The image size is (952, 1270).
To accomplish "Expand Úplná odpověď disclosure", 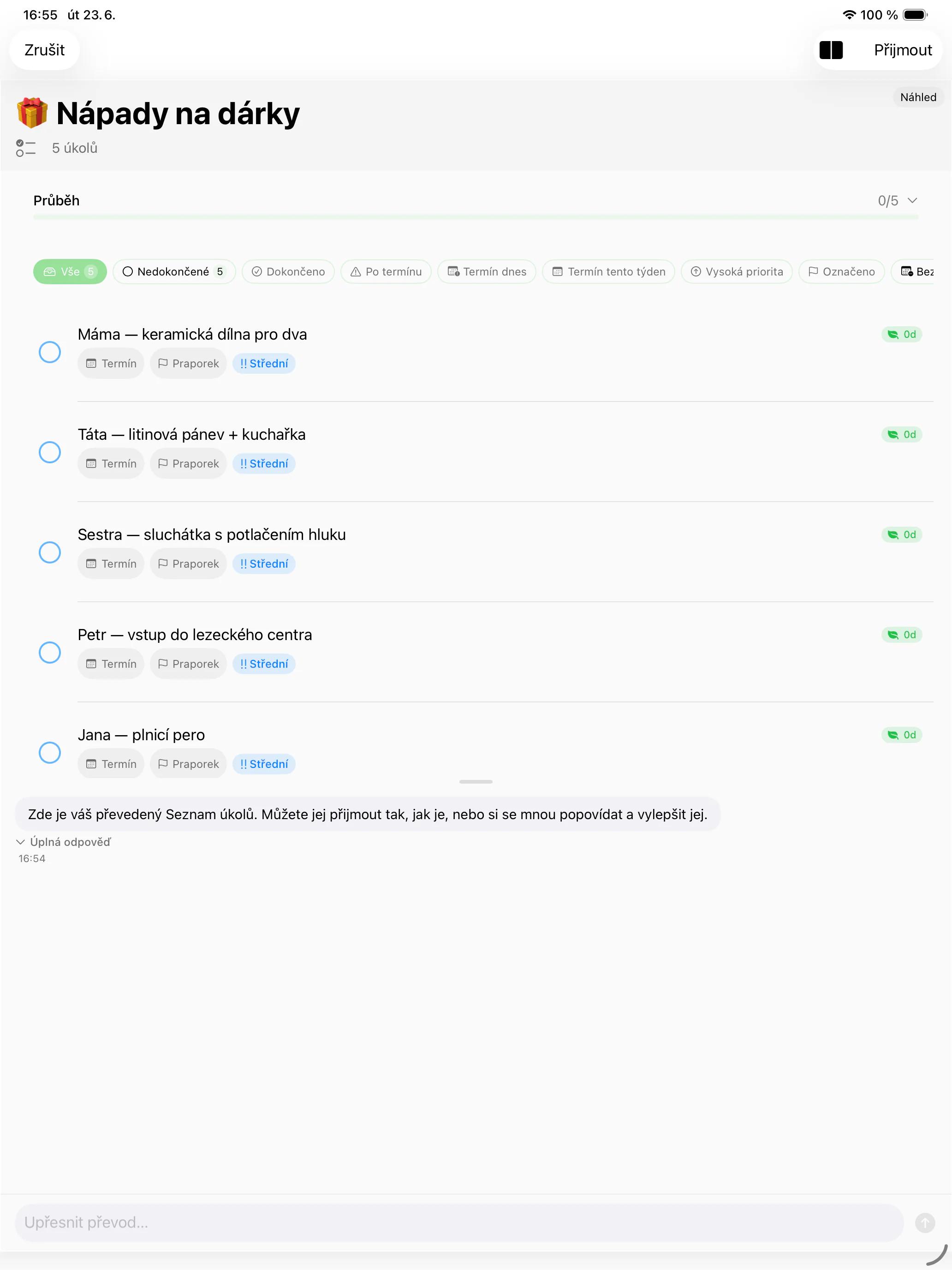I will pyautogui.click(x=64, y=842).
